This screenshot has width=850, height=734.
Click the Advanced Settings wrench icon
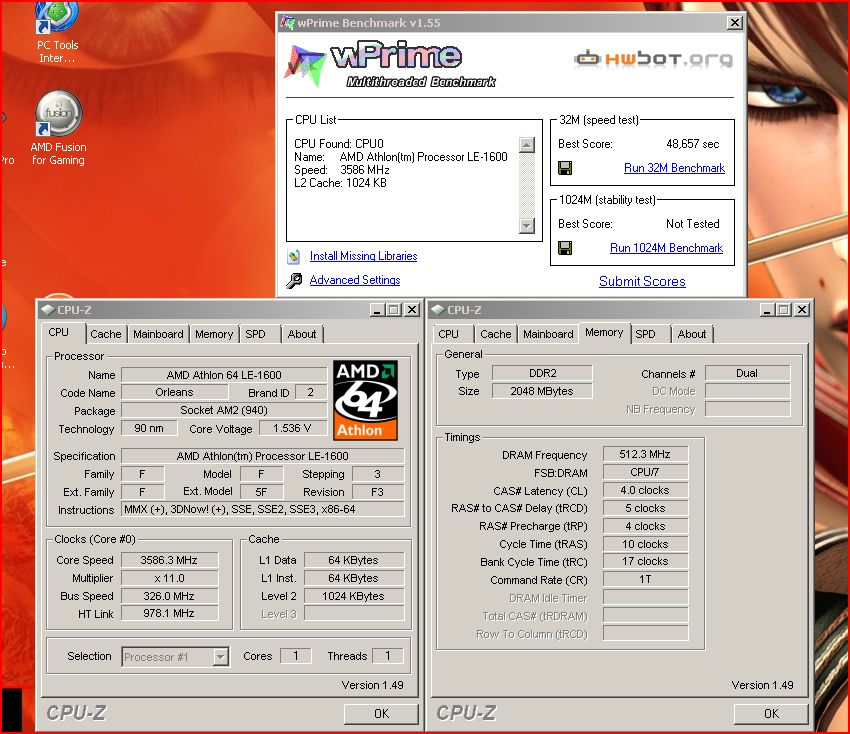point(294,280)
